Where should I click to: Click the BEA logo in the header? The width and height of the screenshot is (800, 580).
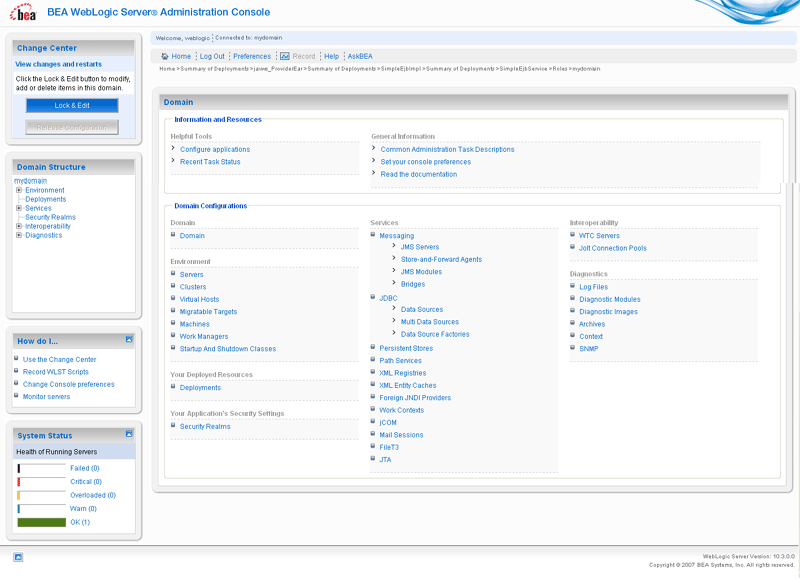click(x=22, y=12)
